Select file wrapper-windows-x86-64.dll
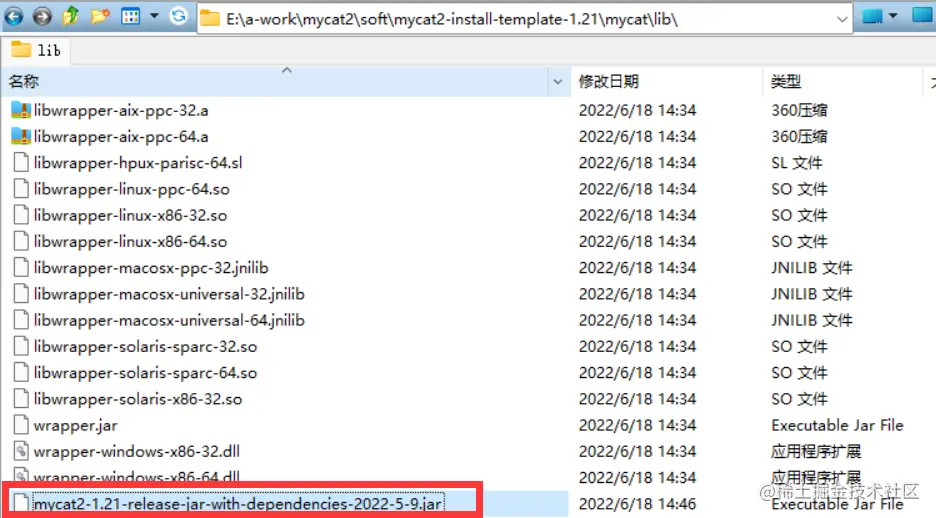The height and width of the screenshot is (518, 936). (137, 477)
